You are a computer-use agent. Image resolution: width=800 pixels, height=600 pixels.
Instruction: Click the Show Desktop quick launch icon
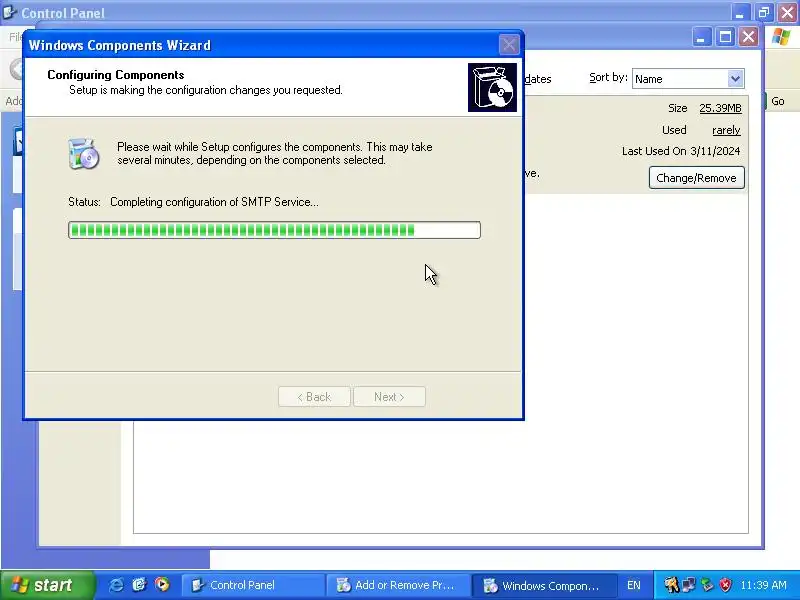[x=139, y=585]
